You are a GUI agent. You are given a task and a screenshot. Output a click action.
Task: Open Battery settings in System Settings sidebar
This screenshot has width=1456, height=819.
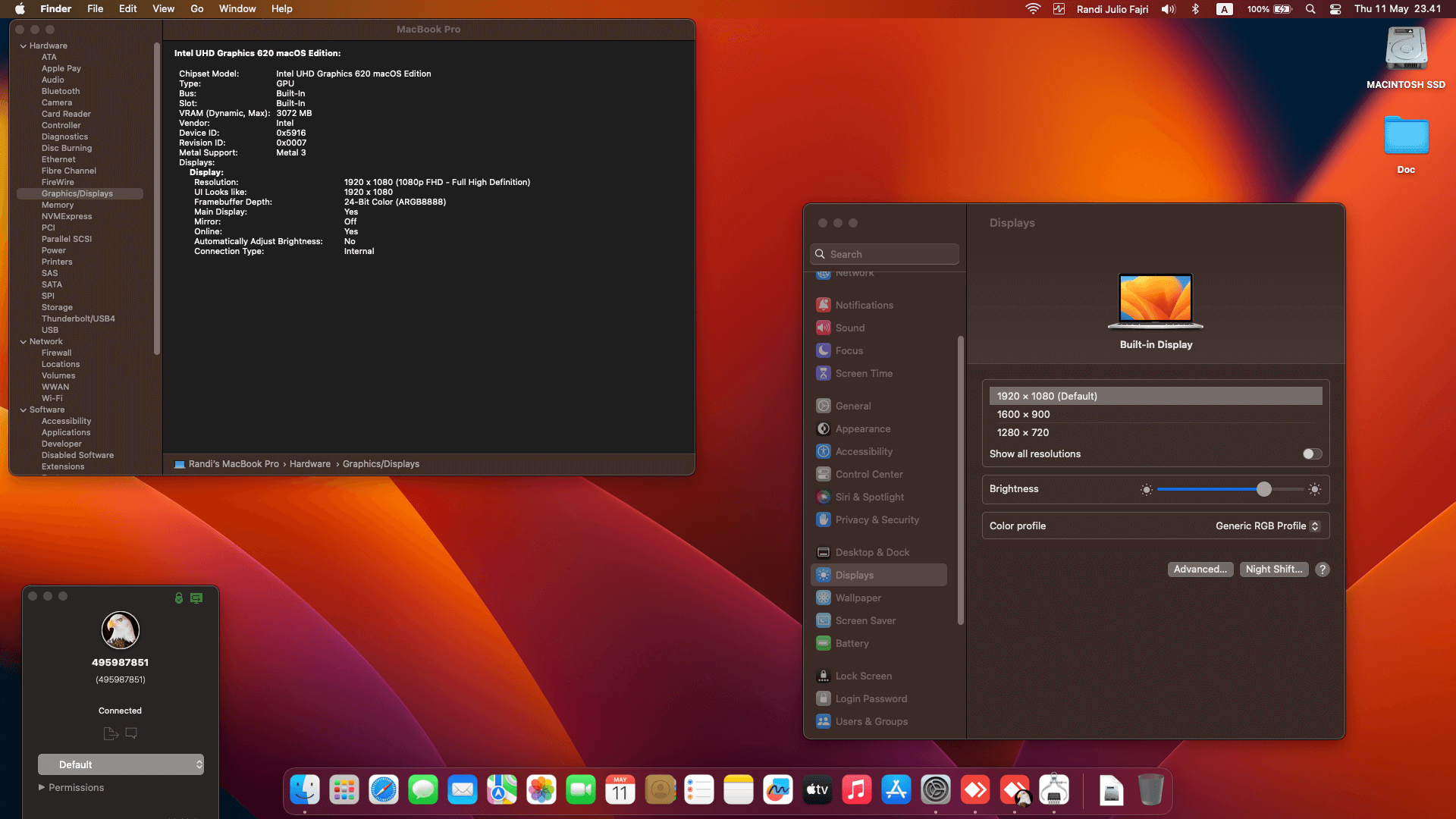[x=879, y=644]
